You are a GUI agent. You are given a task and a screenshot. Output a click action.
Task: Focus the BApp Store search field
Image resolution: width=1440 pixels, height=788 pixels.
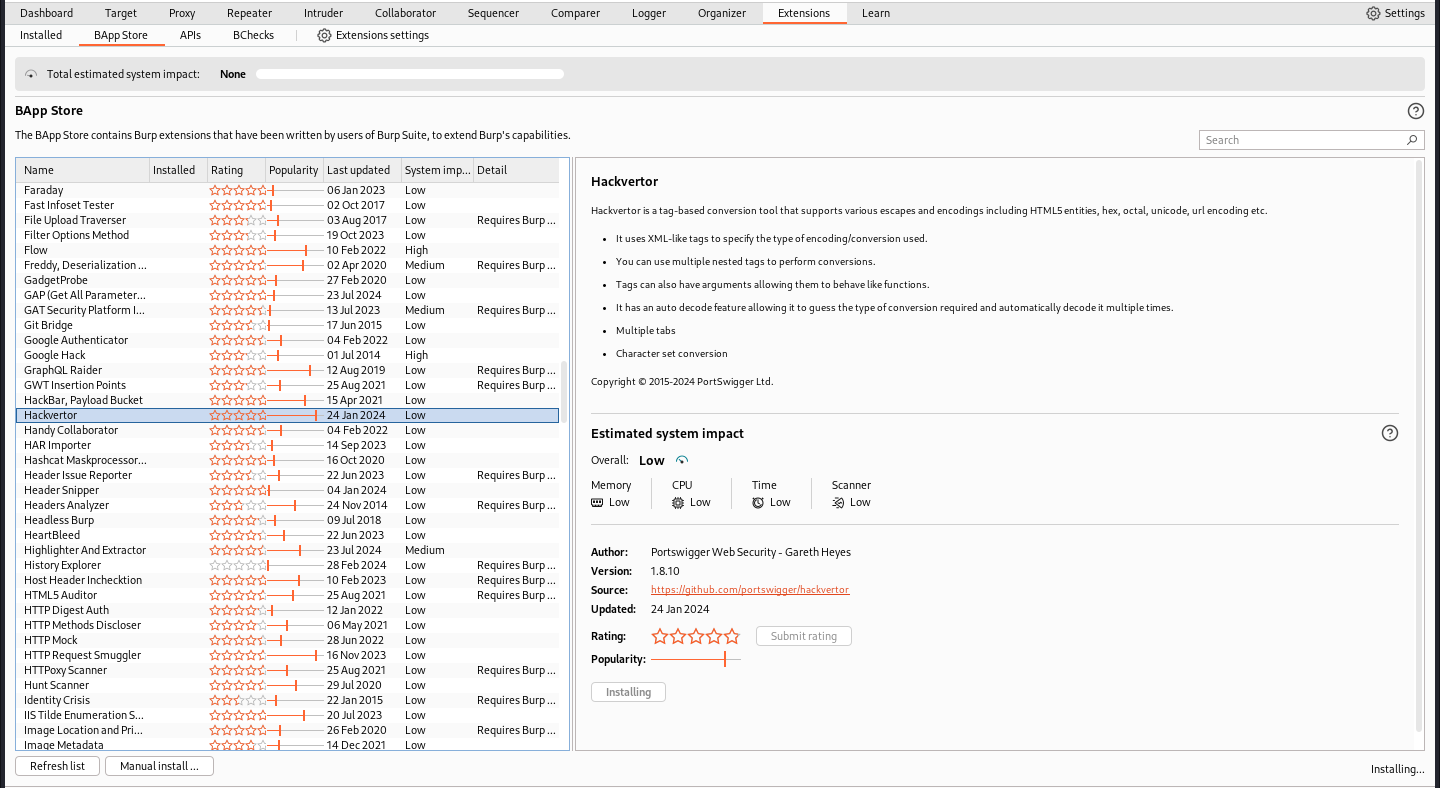click(1311, 140)
